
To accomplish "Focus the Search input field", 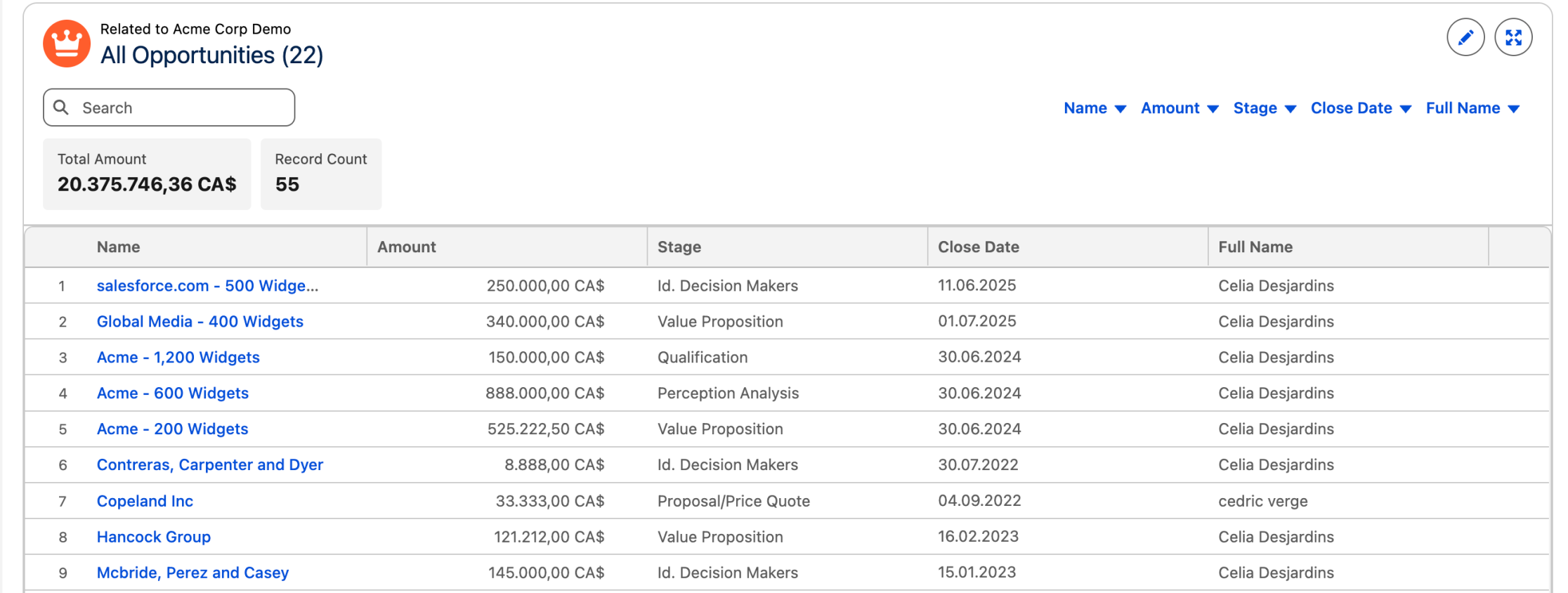I will [169, 107].
